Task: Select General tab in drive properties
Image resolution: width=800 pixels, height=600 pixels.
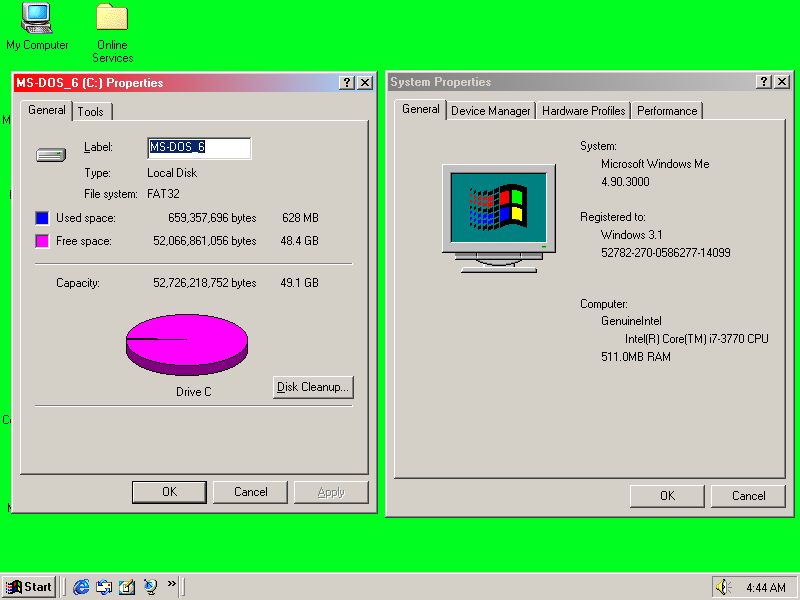Action: click(x=46, y=110)
